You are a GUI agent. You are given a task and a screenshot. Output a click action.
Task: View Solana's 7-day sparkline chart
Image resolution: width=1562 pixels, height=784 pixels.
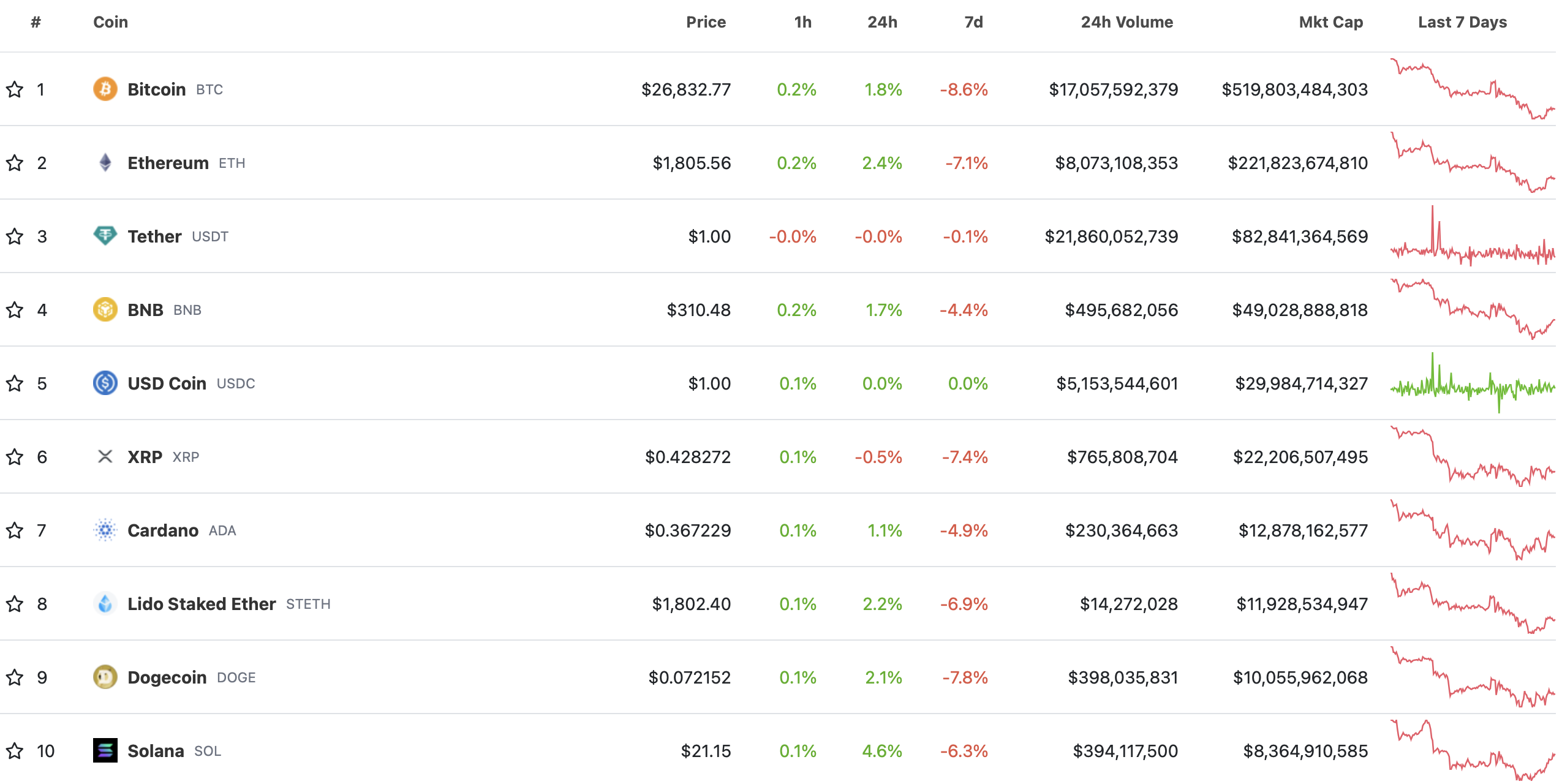pos(1473,750)
